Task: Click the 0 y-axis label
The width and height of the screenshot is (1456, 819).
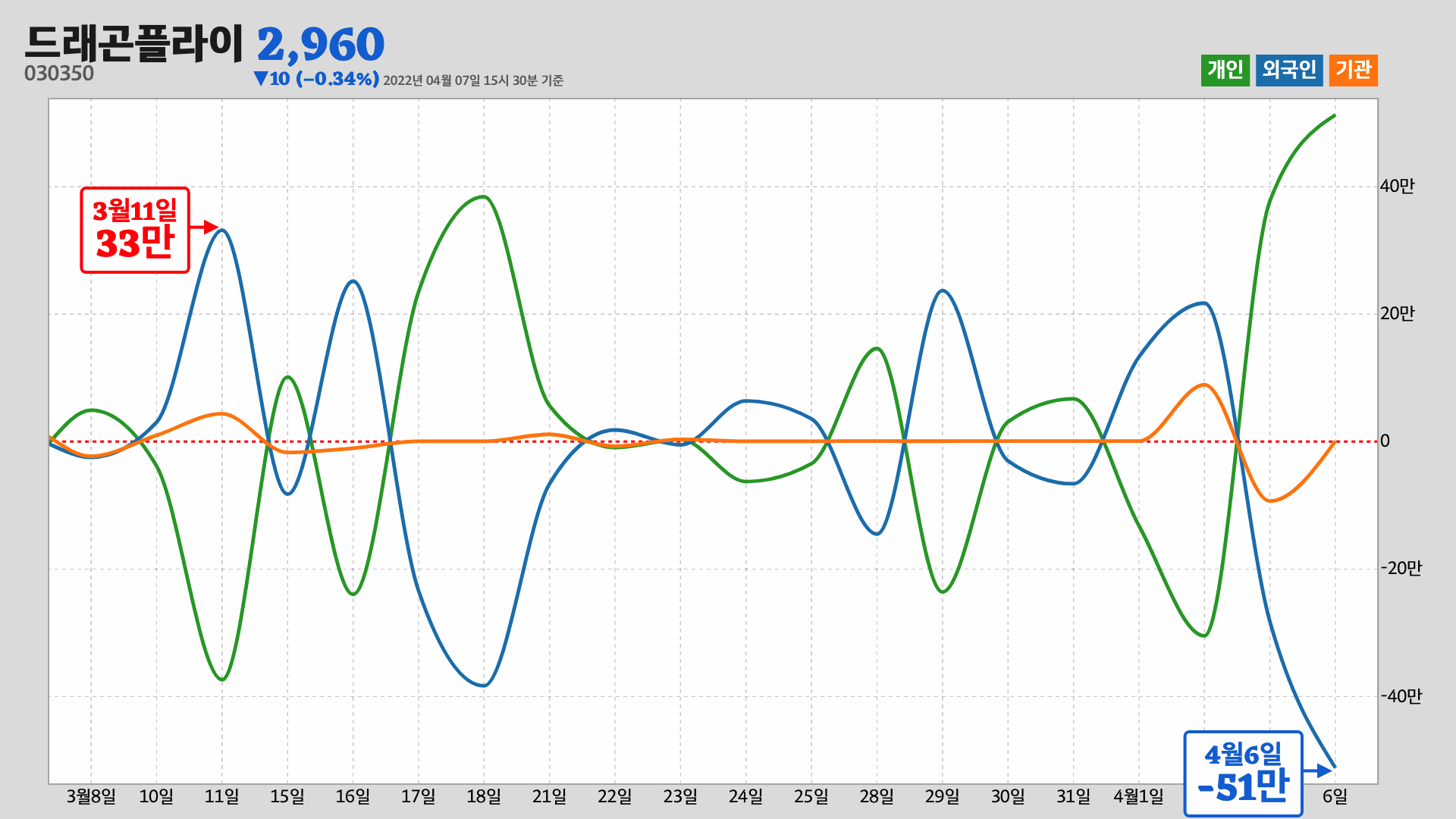Action: 1385,441
